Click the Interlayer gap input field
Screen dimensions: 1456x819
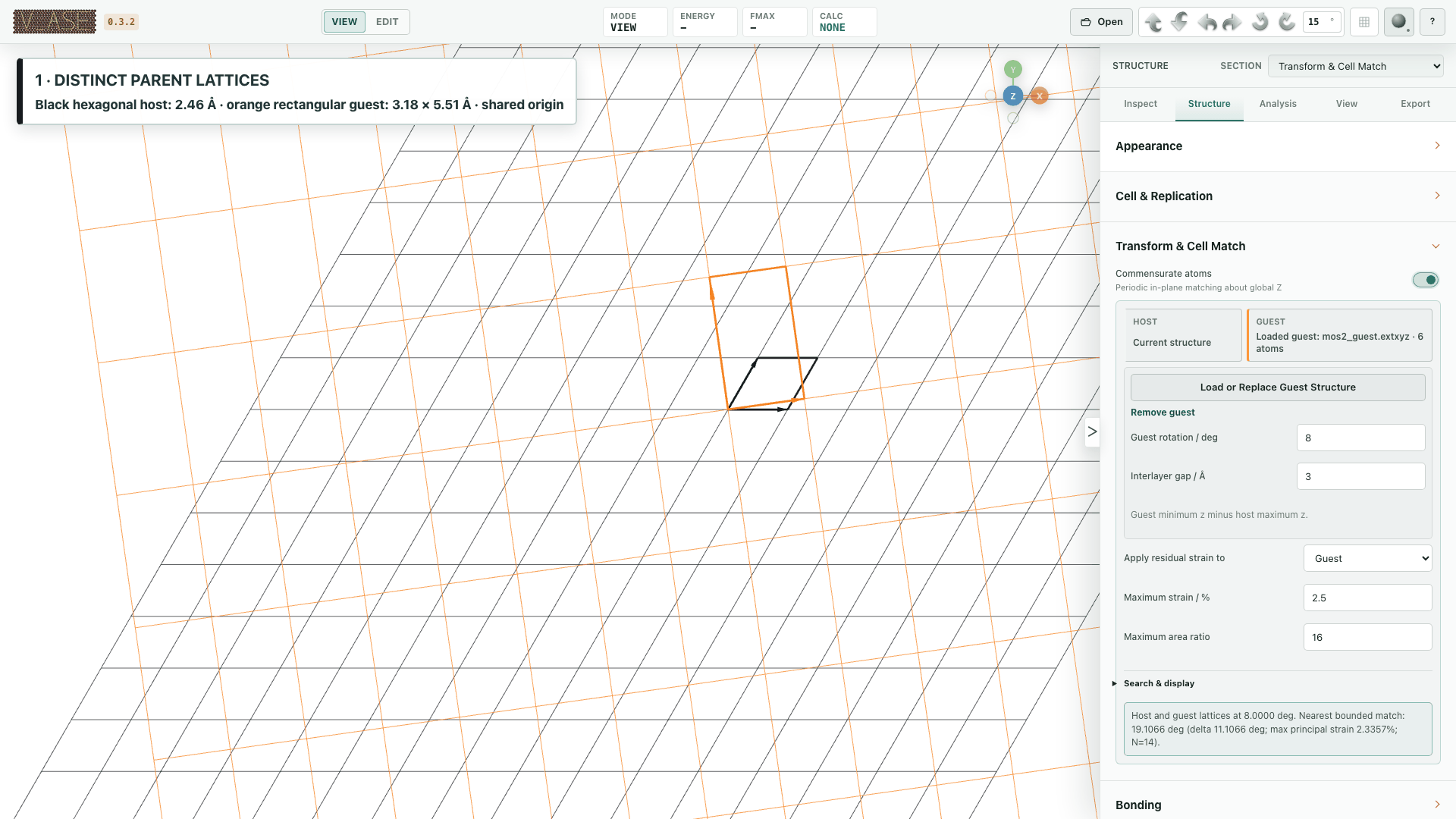pos(1361,476)
